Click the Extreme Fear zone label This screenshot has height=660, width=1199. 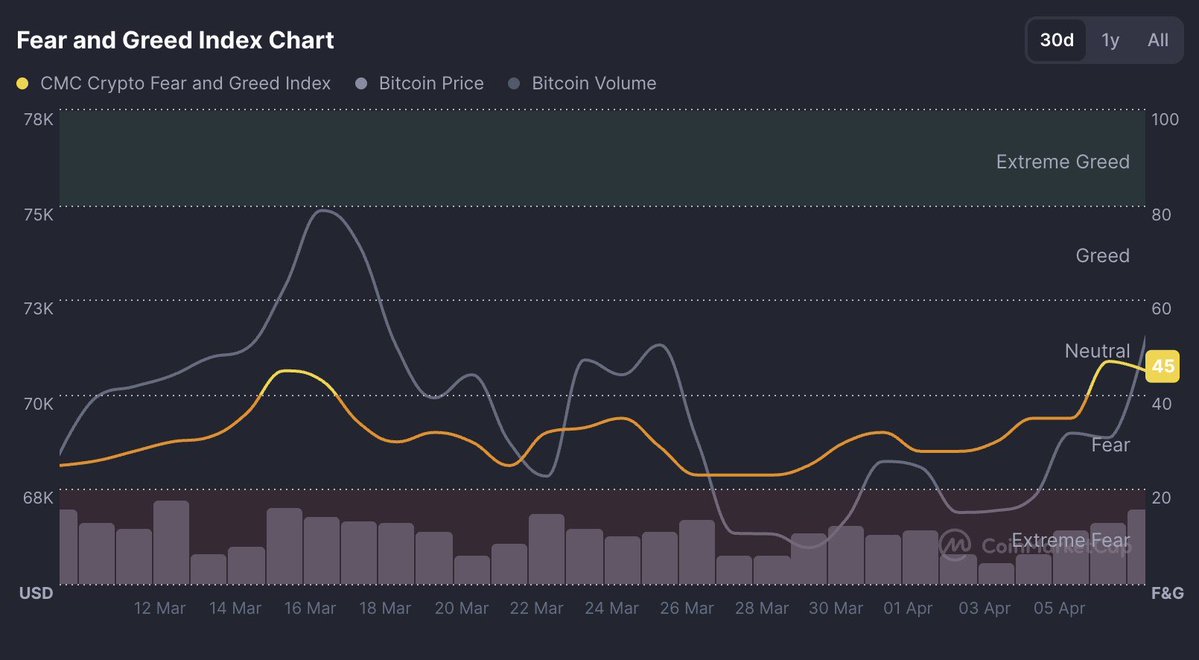1070,541
